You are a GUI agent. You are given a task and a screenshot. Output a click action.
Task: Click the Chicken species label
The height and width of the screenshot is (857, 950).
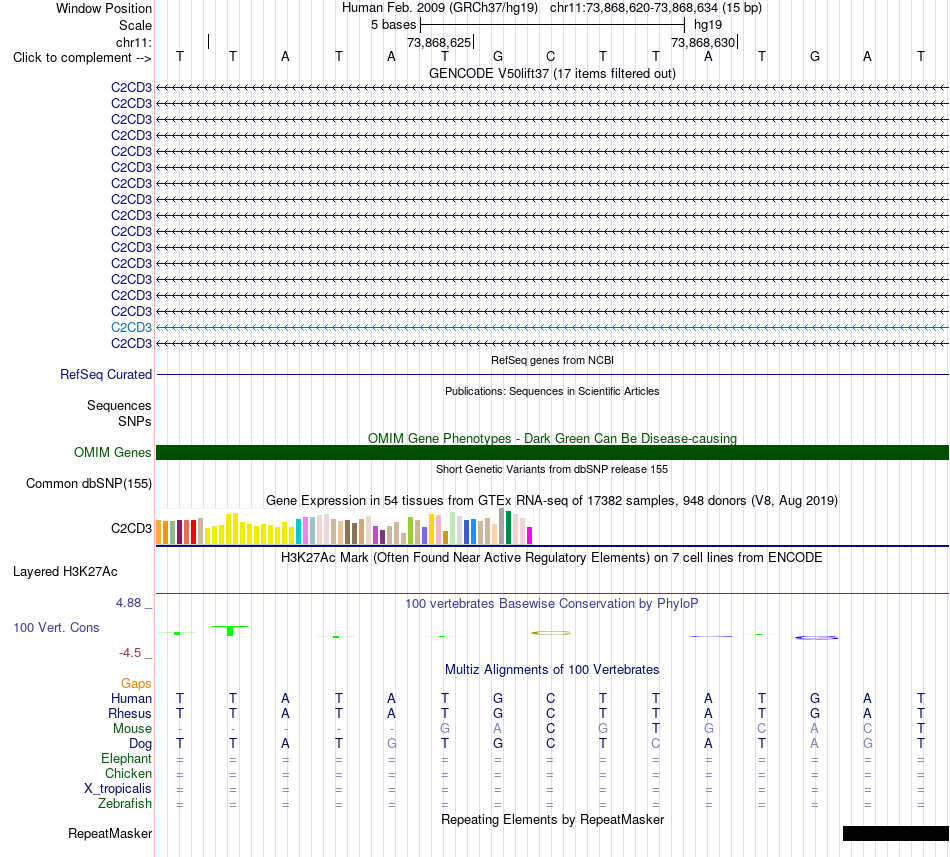(128, 773)
